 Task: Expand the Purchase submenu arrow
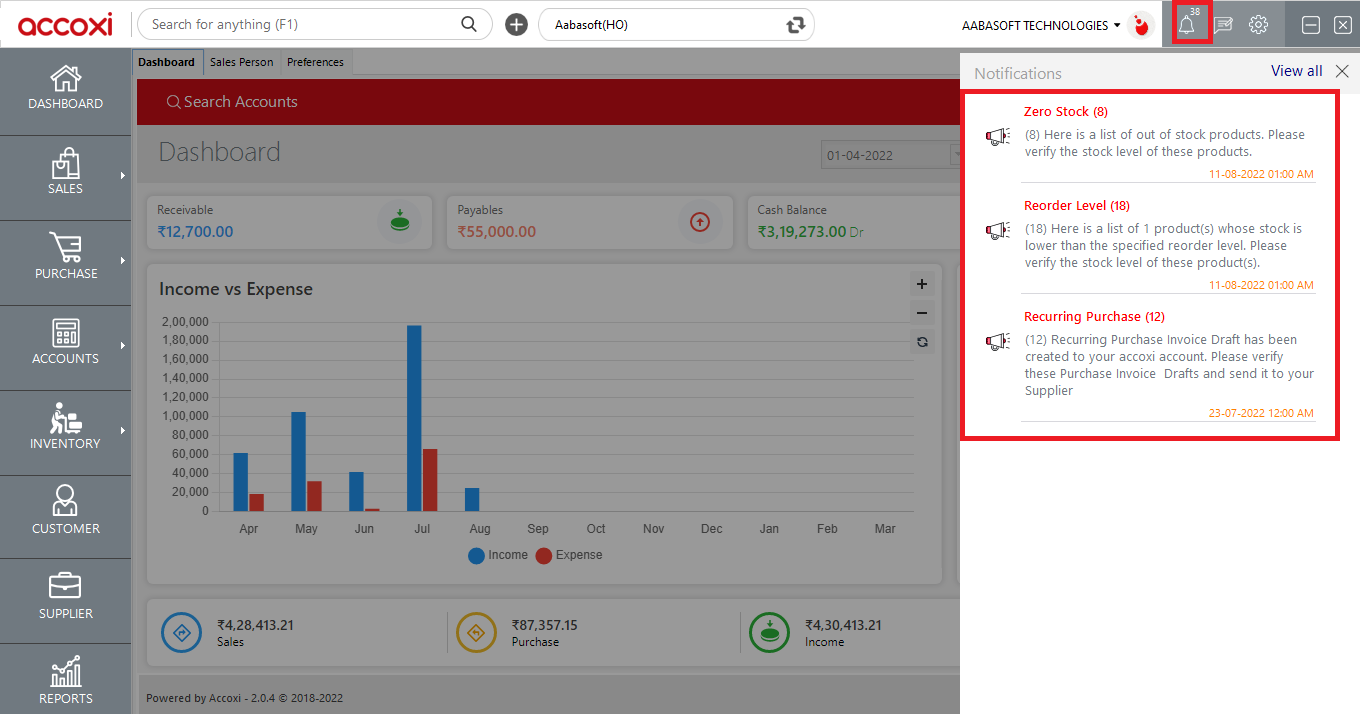point(123,260)
